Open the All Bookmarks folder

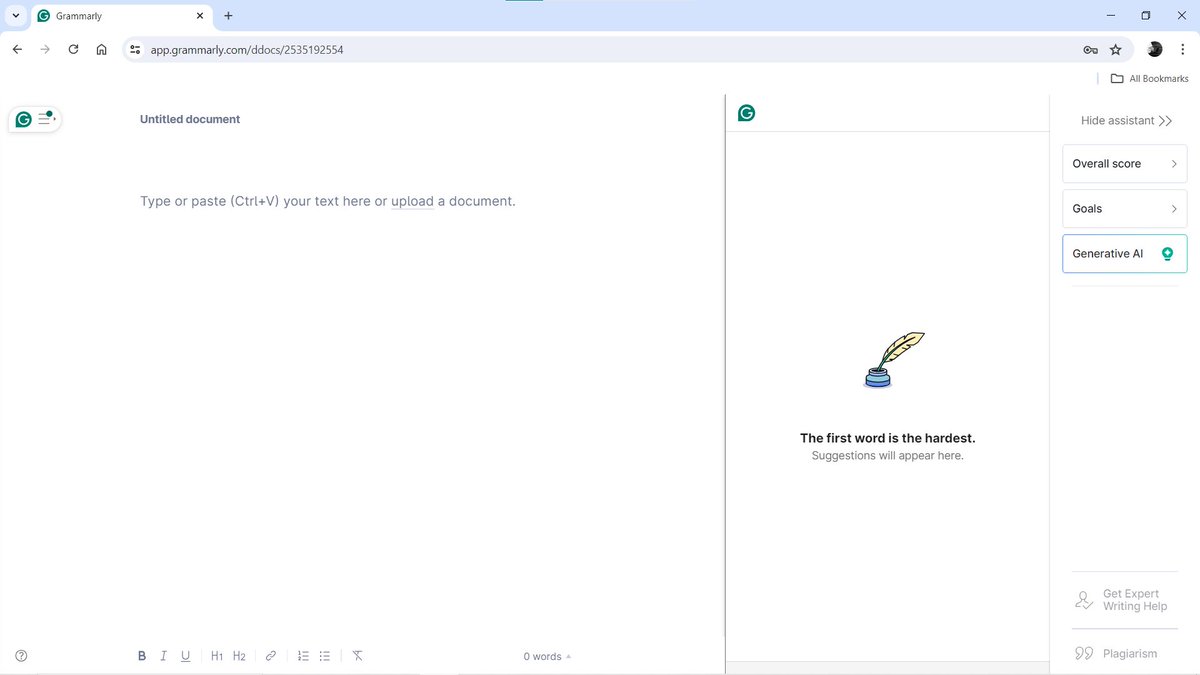pos(1150,78)
